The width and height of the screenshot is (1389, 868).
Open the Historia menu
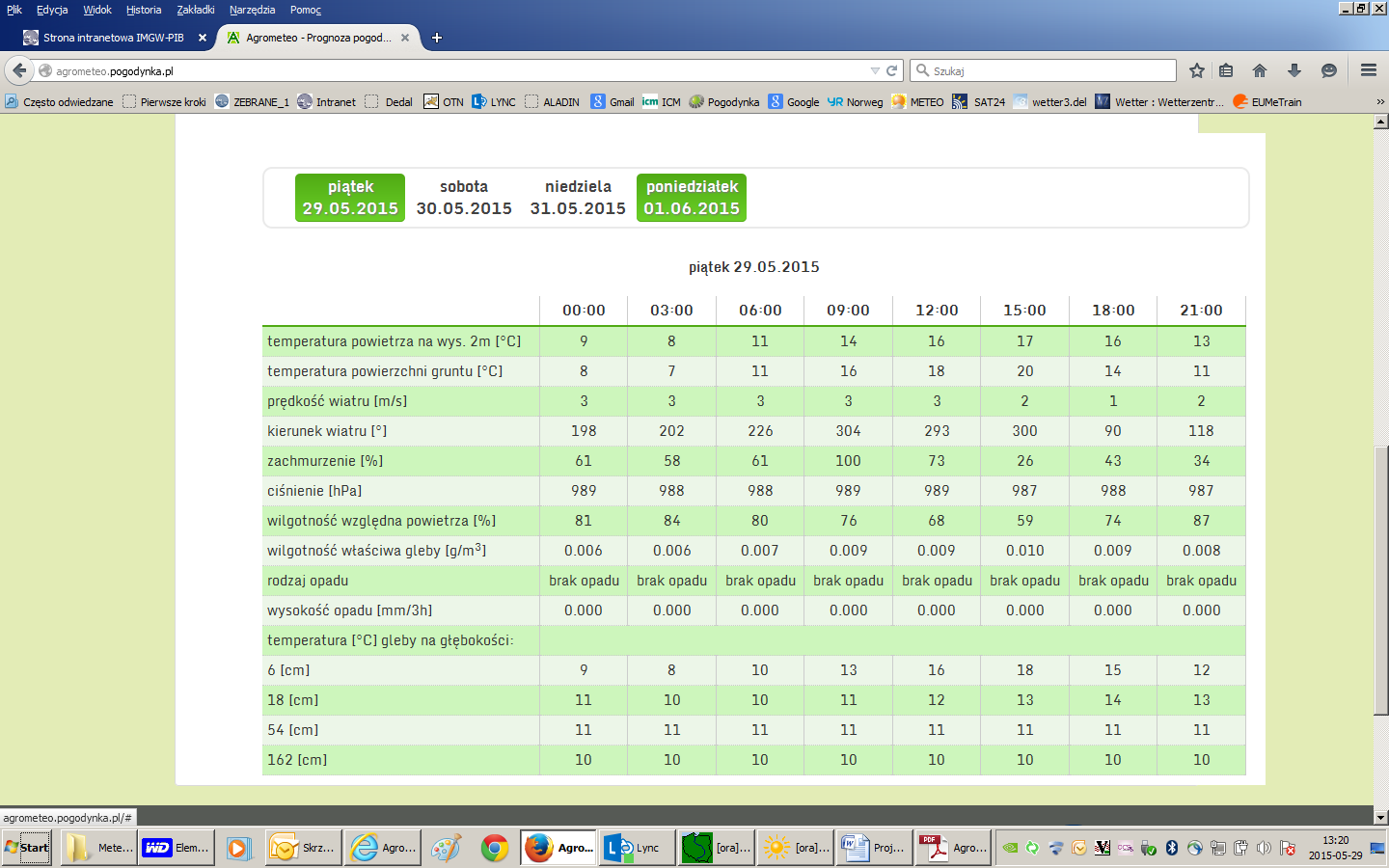pos(144,10)
